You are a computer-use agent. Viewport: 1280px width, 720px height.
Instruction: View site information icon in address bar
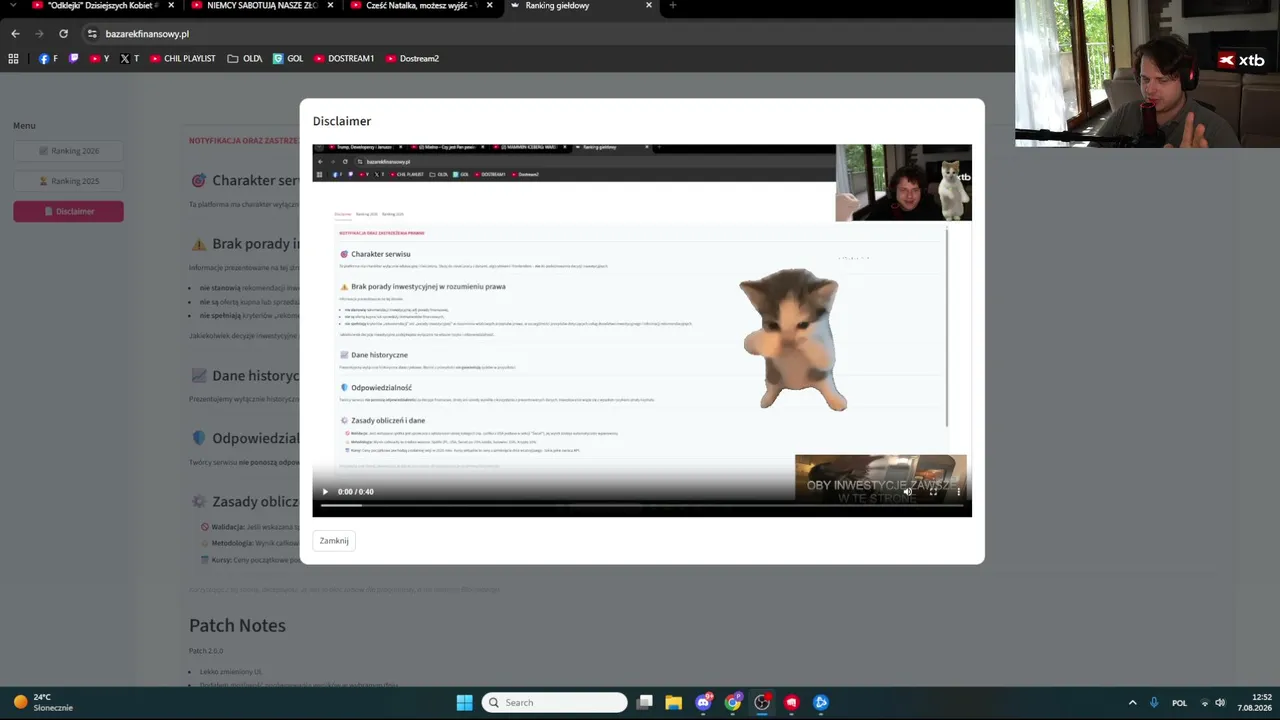pos(92,34)
